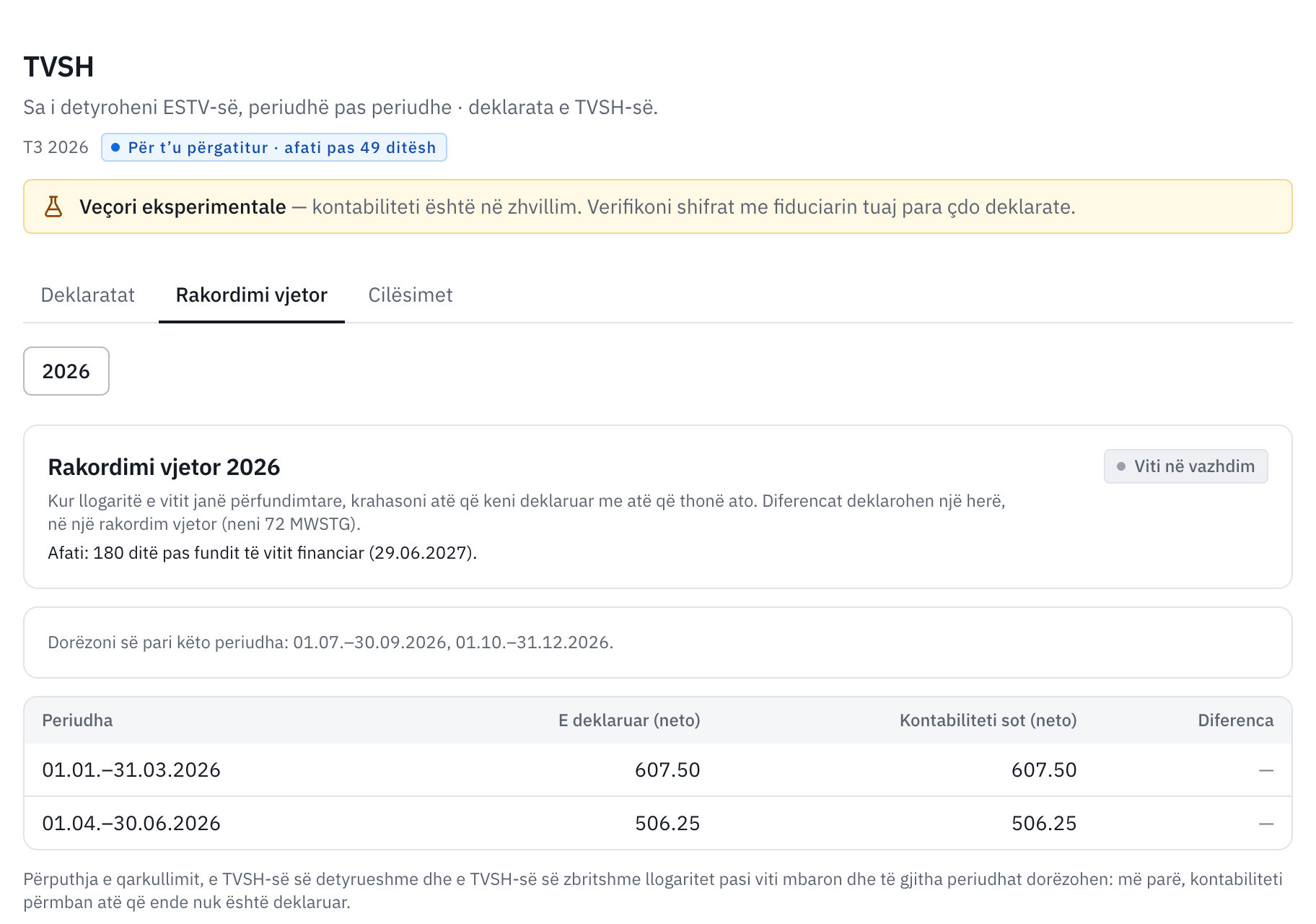Screen dimensions: 1316x924
Task: Select the Rakordimi vjetor tab
Action: pyautogui.click(x=252, y=295)
